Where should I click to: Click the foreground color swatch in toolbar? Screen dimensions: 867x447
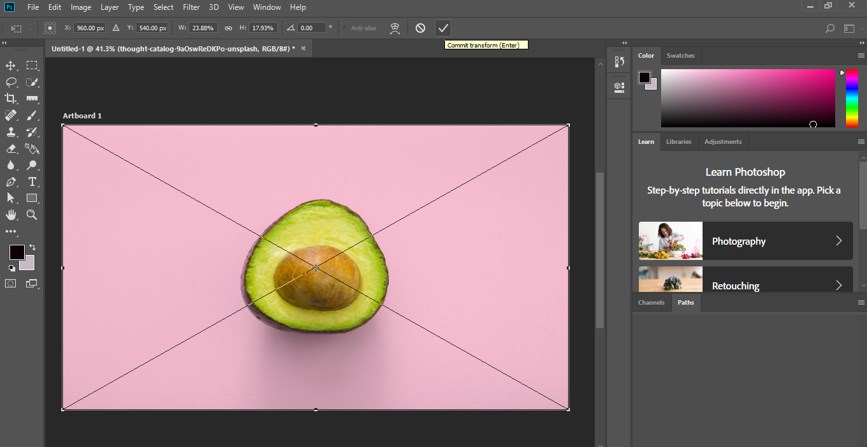[x=17, y=252]
